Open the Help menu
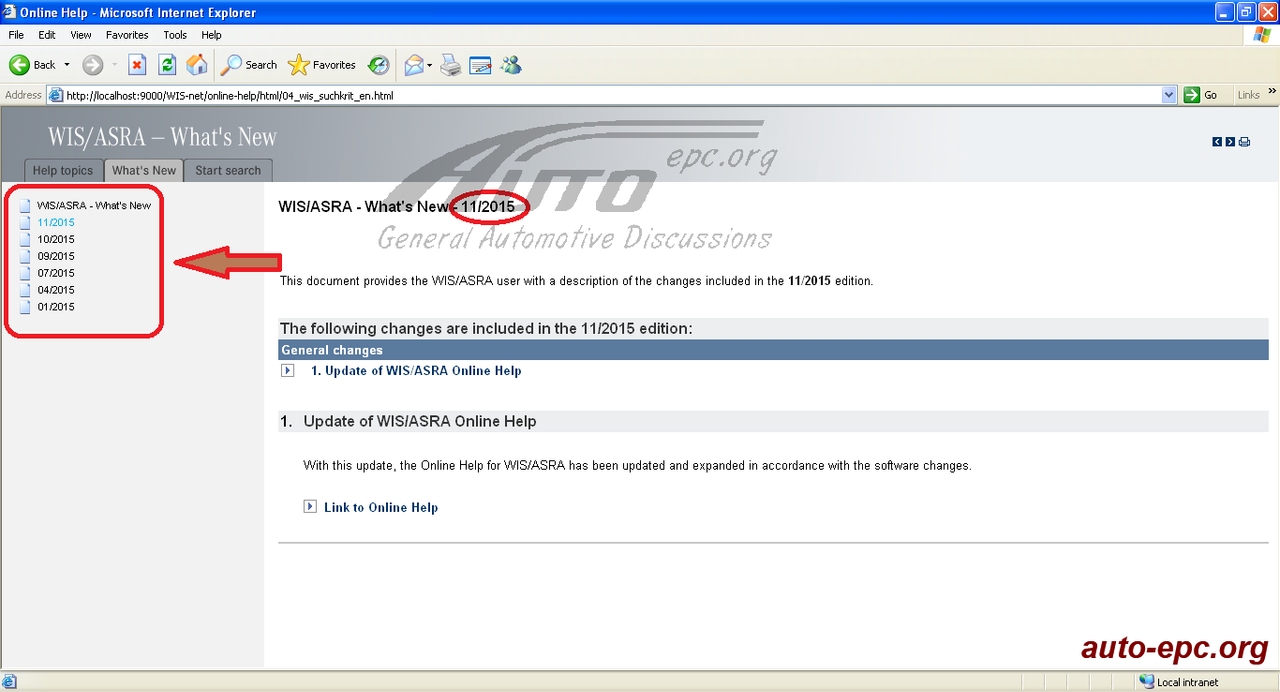 pyautogui.click(x=211, y=35)
